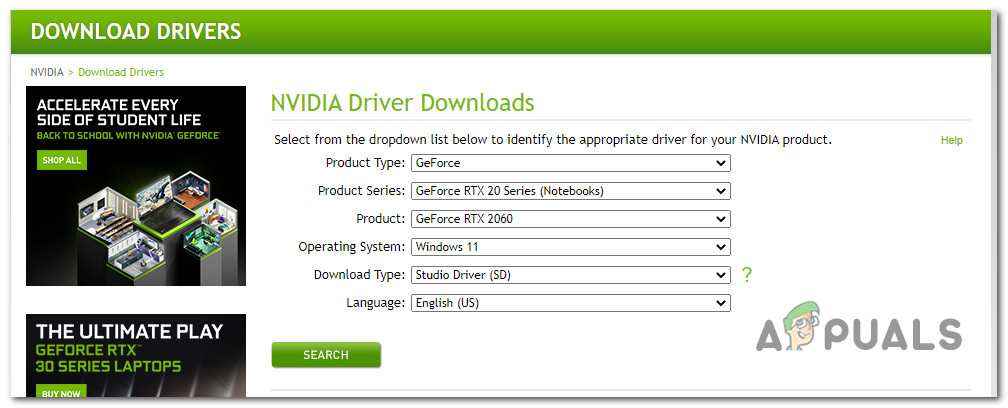Open the Help link

[x=951, y=140]
